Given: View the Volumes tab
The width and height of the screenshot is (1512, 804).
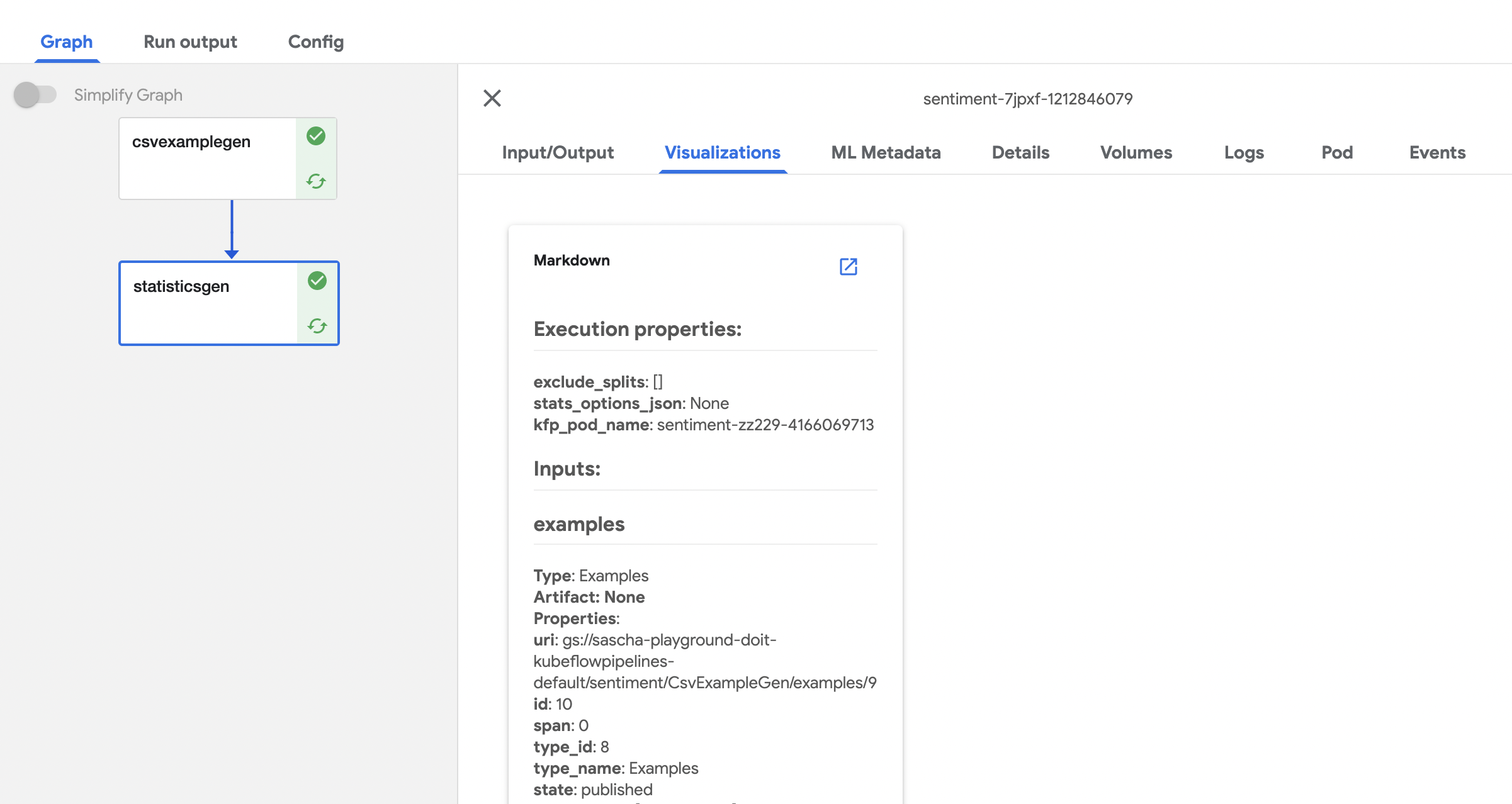Looking at the screenshot, I should point(1136,152).
